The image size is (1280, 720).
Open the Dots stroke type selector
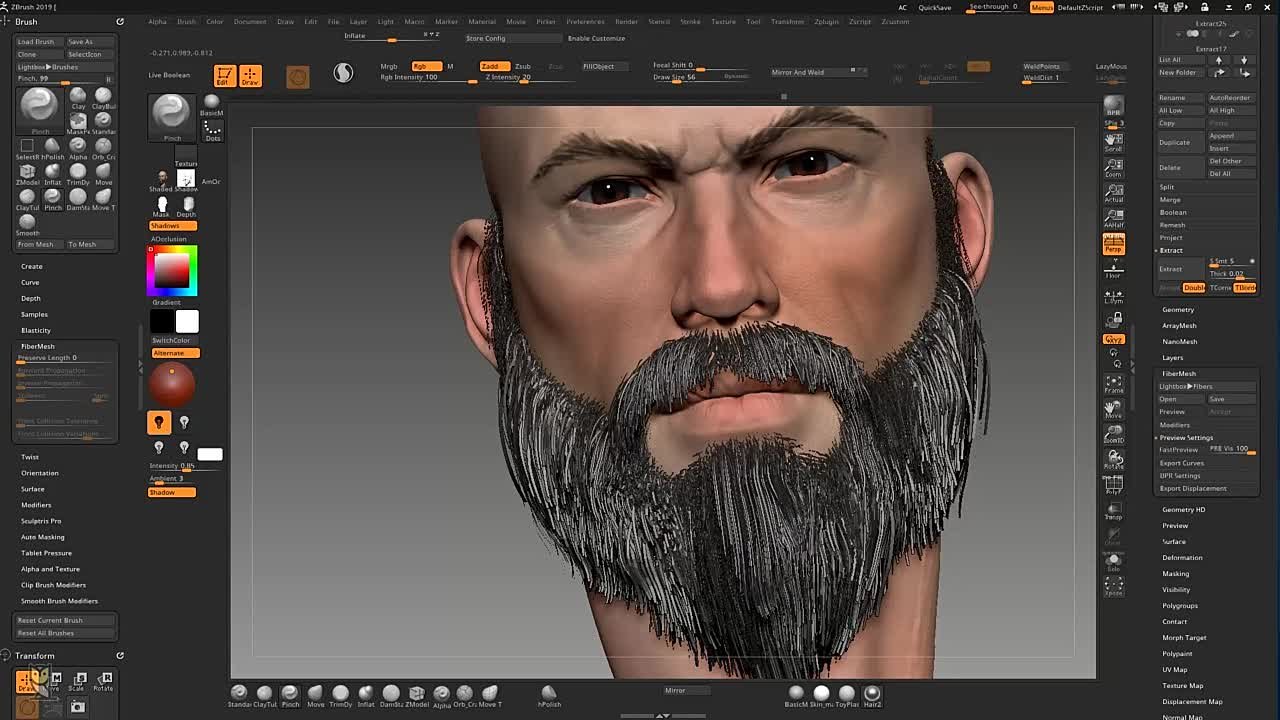point(212,130)
